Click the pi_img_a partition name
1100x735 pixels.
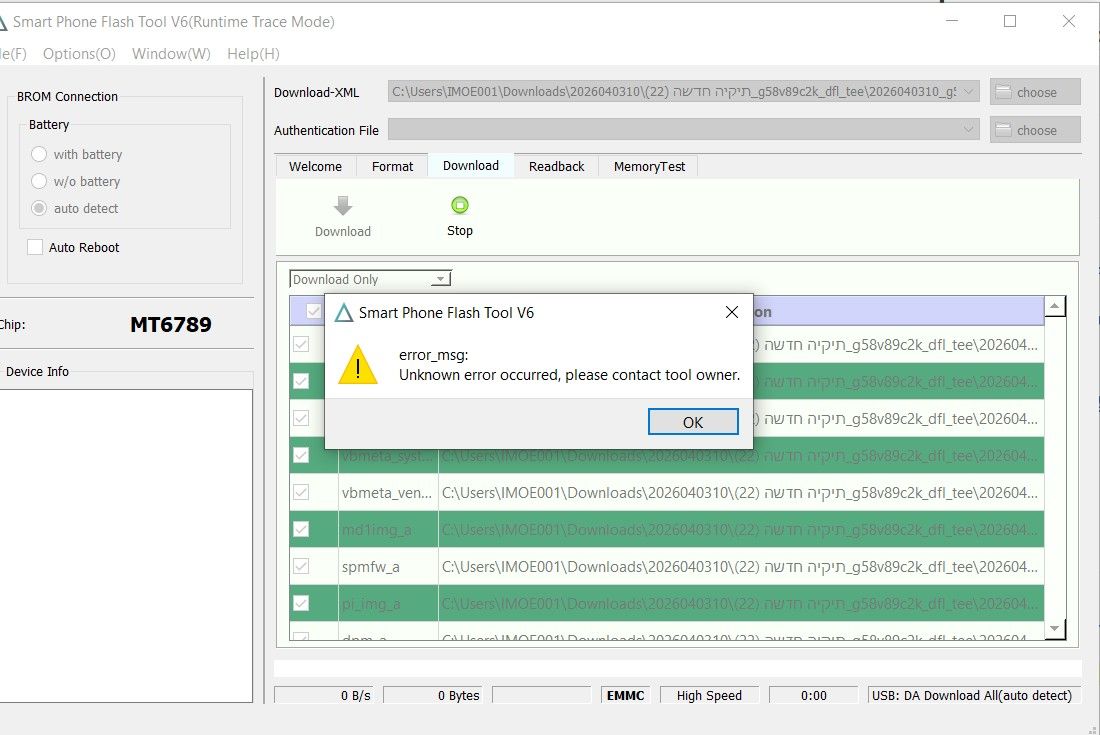(x=370, y=604)
